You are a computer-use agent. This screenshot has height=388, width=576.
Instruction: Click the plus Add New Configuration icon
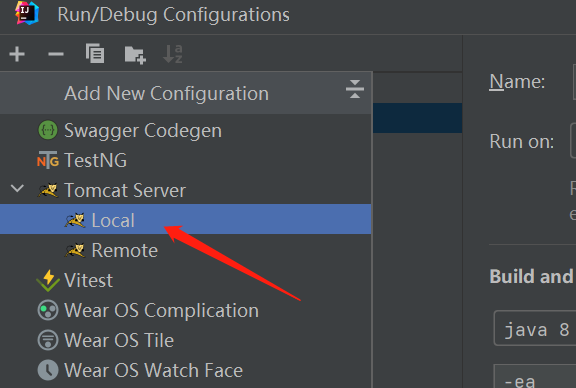(17, 54)
